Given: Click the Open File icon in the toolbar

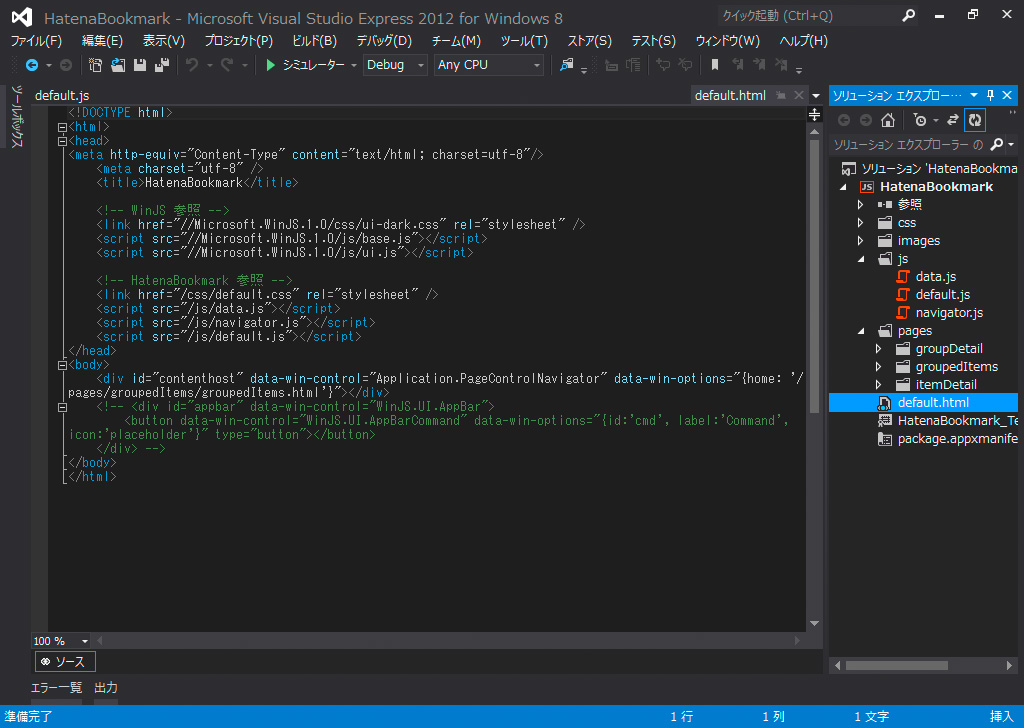Looking at the screenshot, I should coord(118,65).
